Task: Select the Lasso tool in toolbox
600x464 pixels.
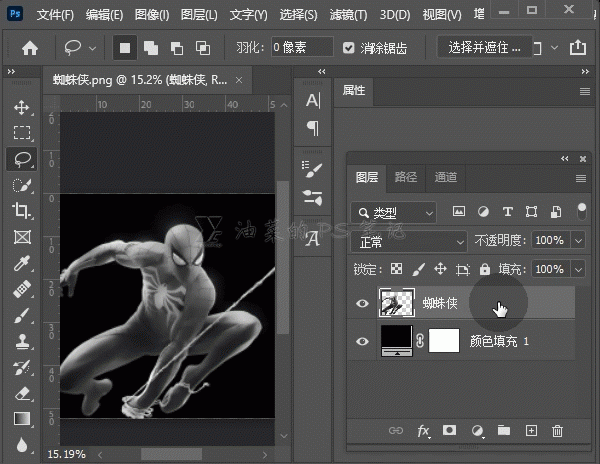Action: (22, 159)
